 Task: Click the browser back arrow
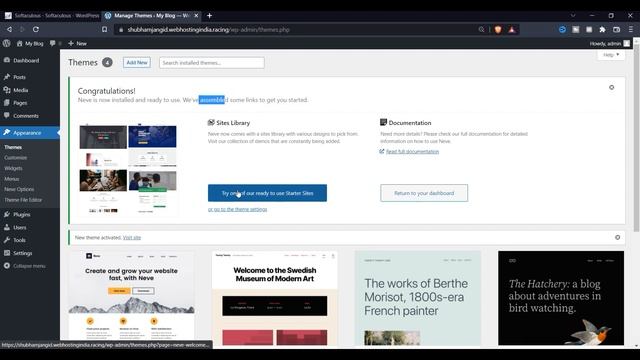point(9,29)
